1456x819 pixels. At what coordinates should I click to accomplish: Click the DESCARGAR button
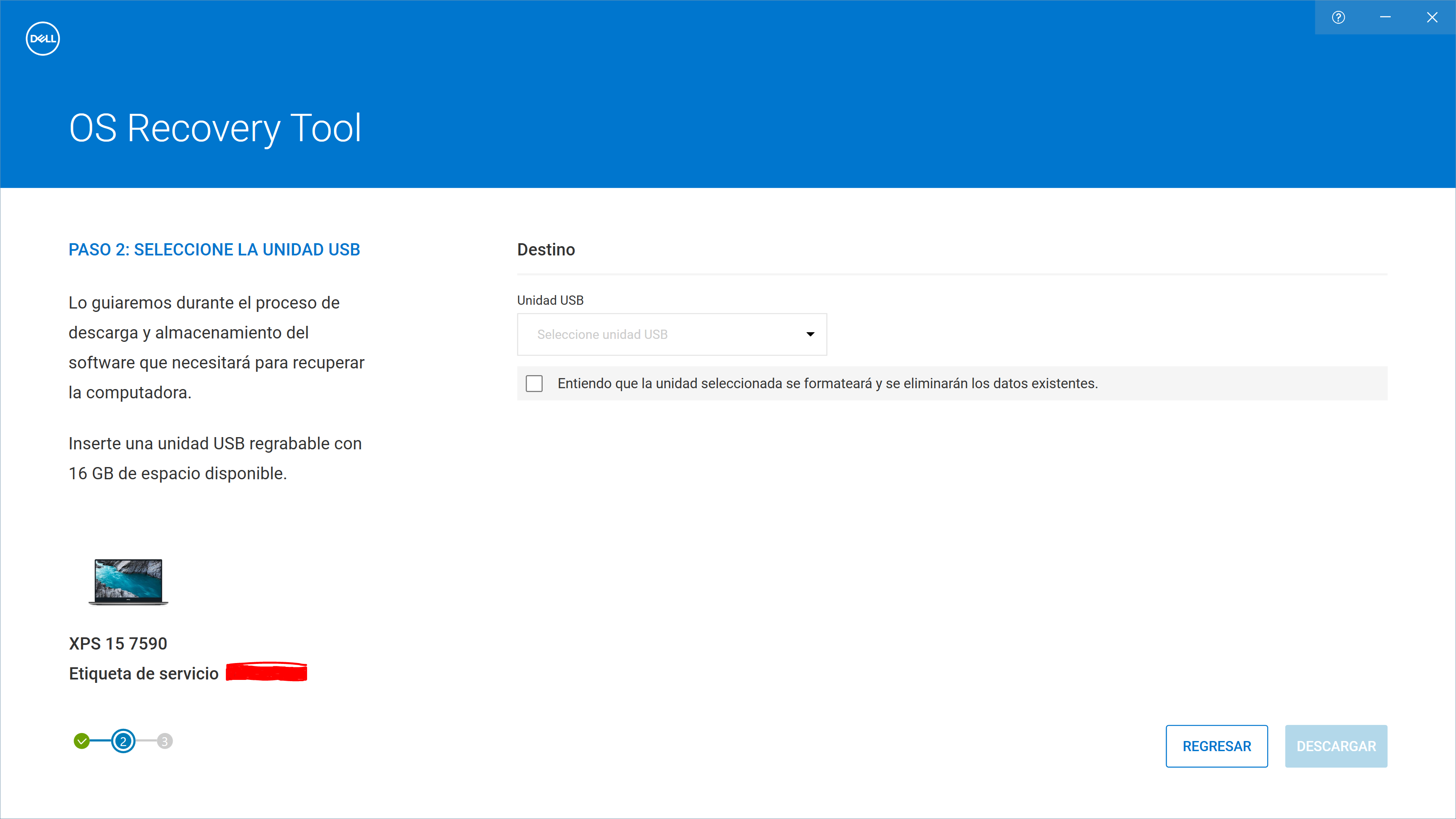pyautogui.click(x=1336, y=746)
